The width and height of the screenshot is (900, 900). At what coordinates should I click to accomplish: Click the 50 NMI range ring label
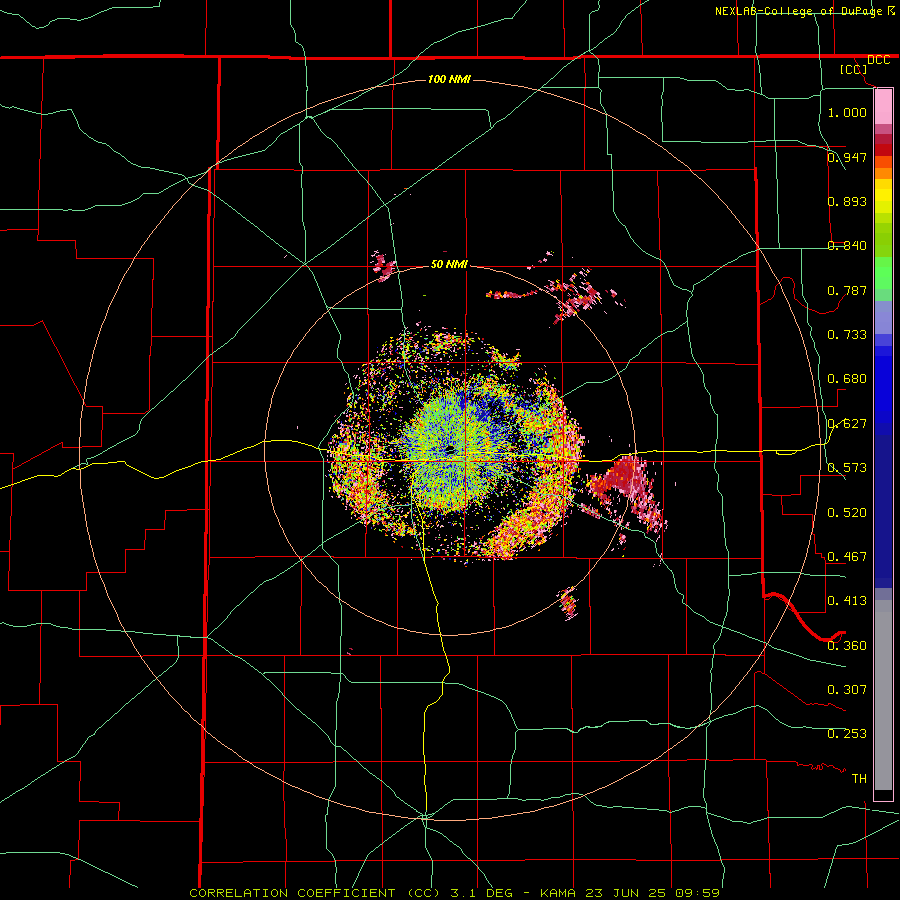[449, 264]
